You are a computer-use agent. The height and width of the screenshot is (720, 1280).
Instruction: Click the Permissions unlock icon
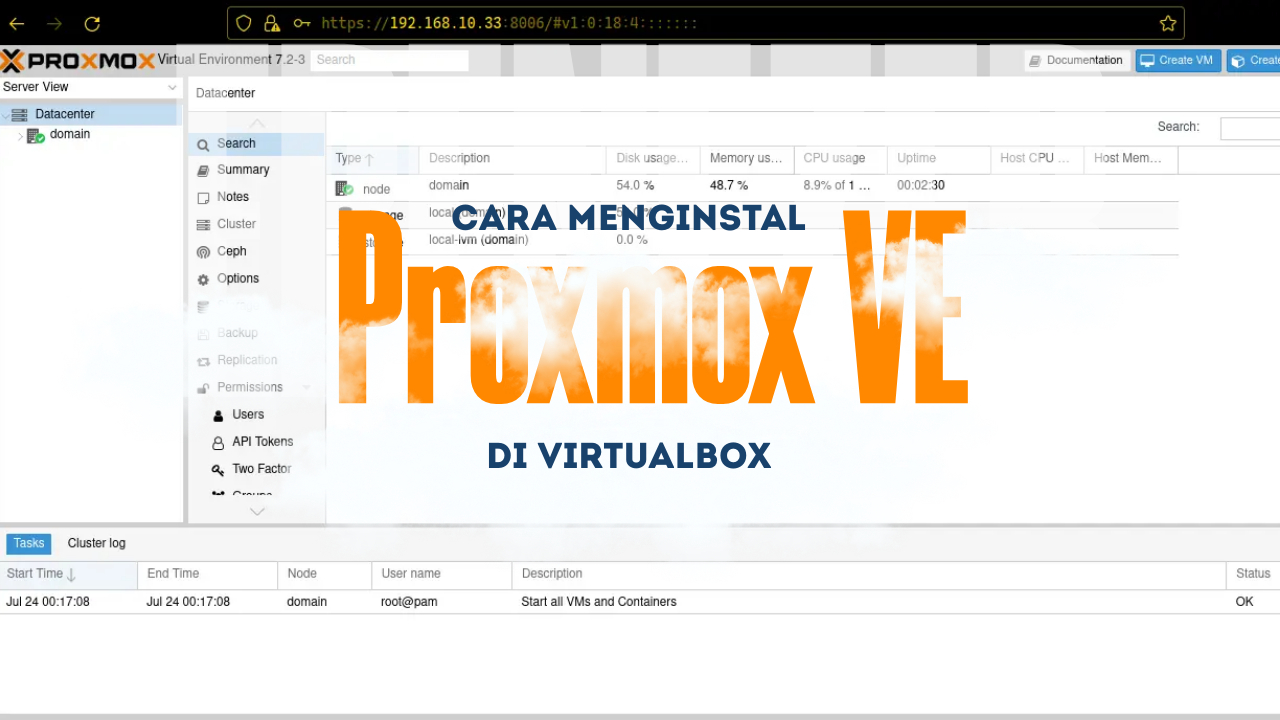(x=203, y=388)
